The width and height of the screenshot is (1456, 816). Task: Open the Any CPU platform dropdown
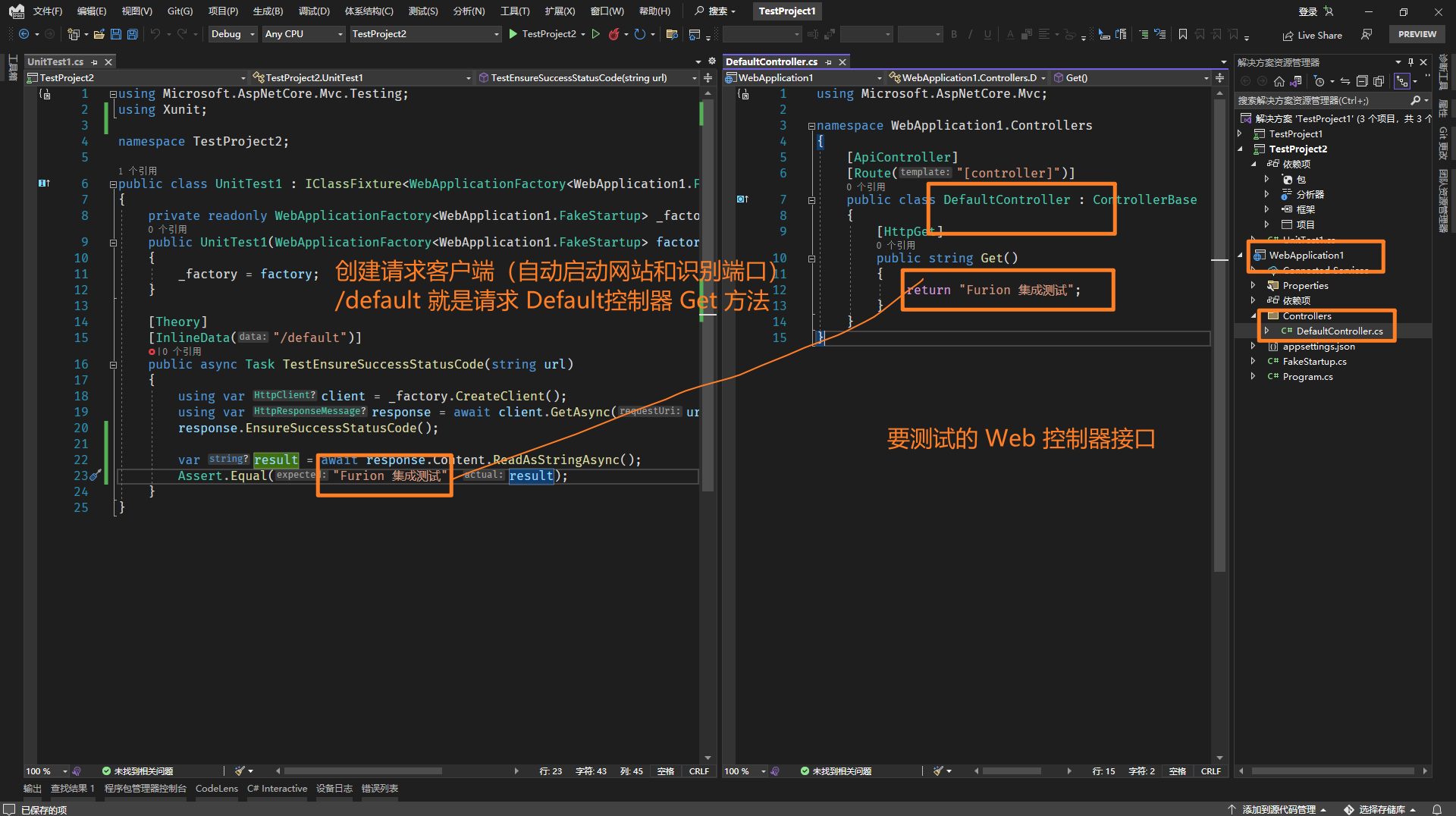tap(303, 34)
